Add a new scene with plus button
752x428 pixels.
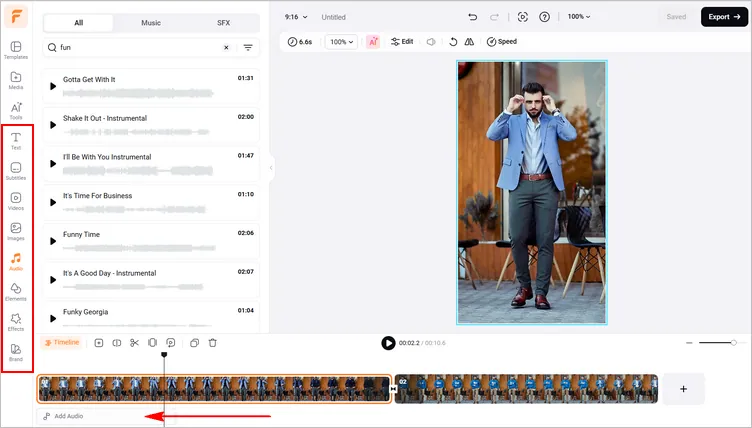[683, 389]
